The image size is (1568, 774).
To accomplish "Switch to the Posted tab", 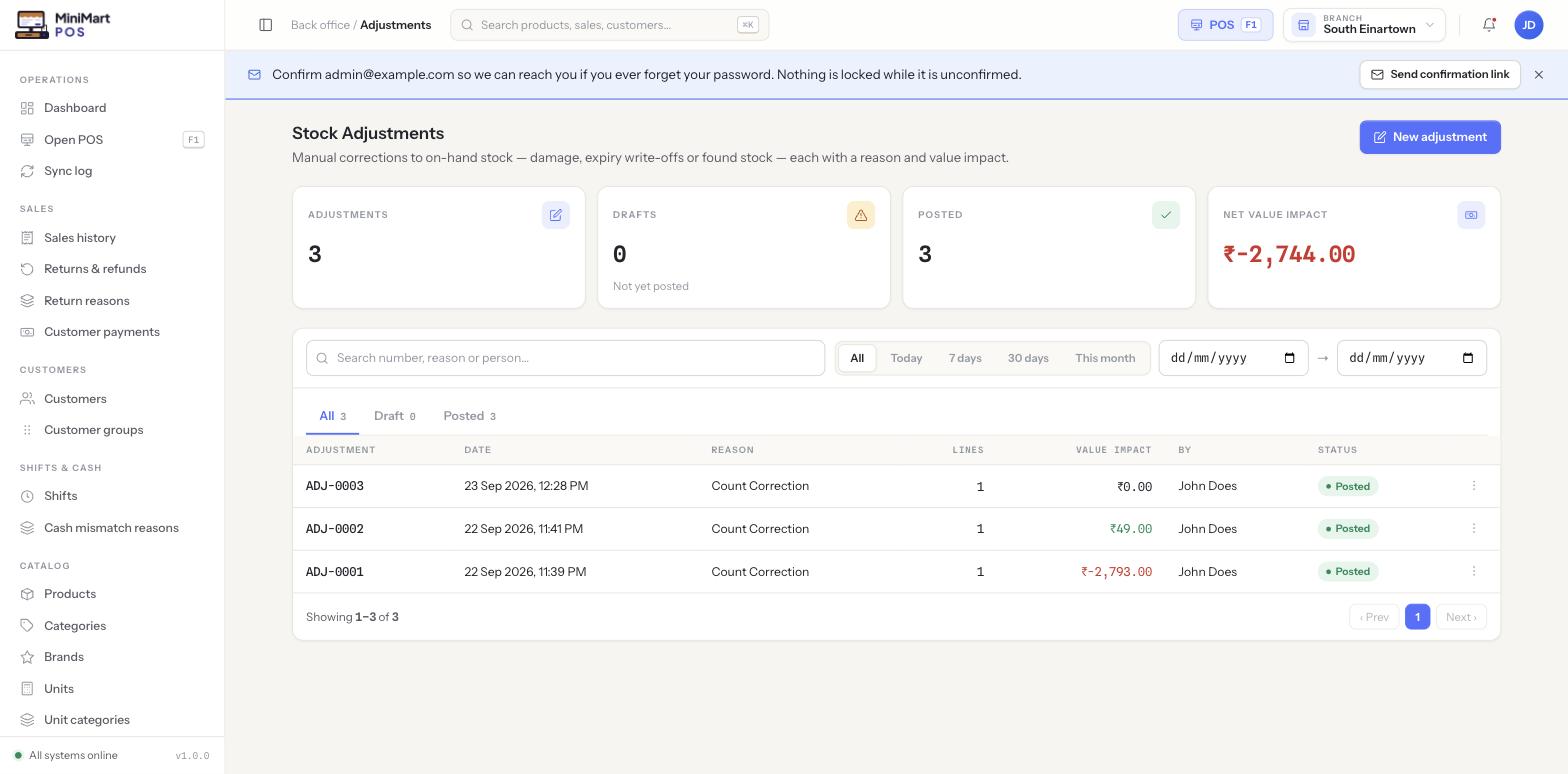I will (x=469, y=416).
